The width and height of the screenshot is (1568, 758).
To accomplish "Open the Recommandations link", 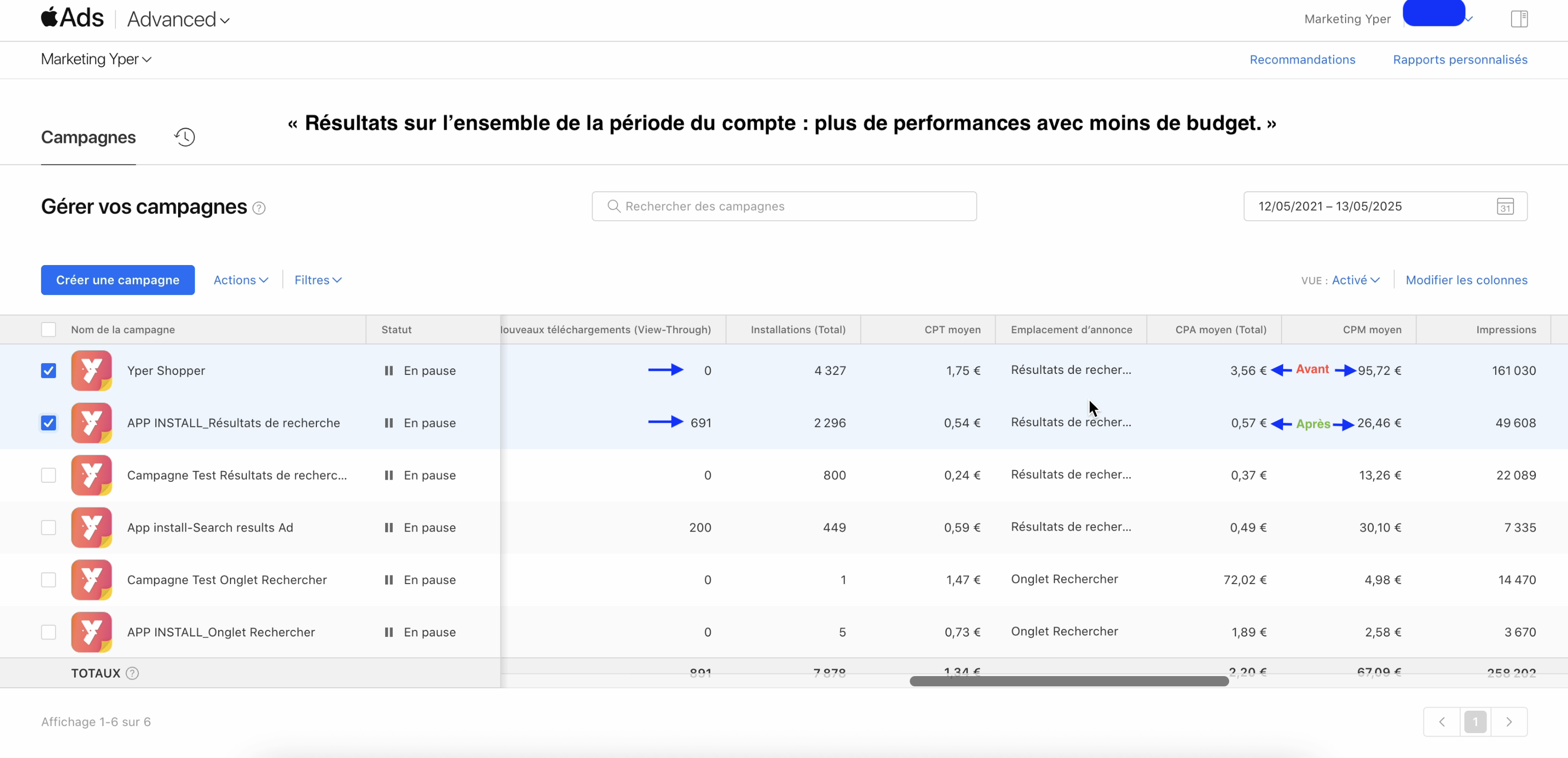I will [x=1302, y=60].
